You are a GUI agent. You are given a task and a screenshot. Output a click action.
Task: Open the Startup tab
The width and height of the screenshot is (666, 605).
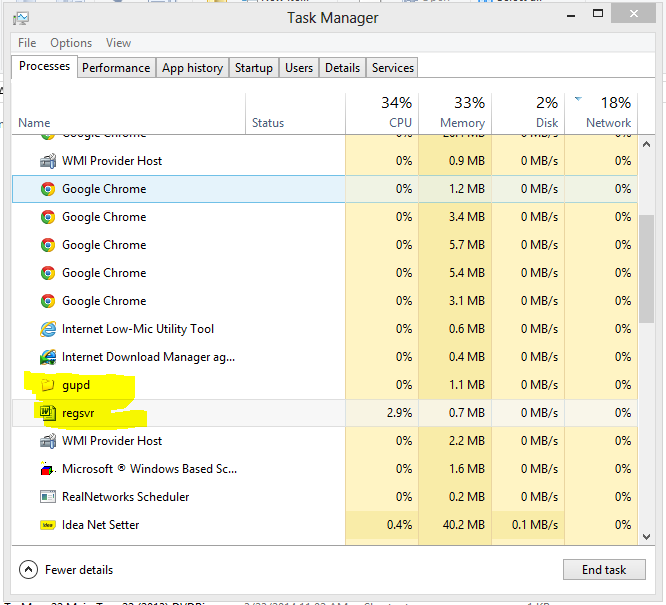click(x=254, y=68)
